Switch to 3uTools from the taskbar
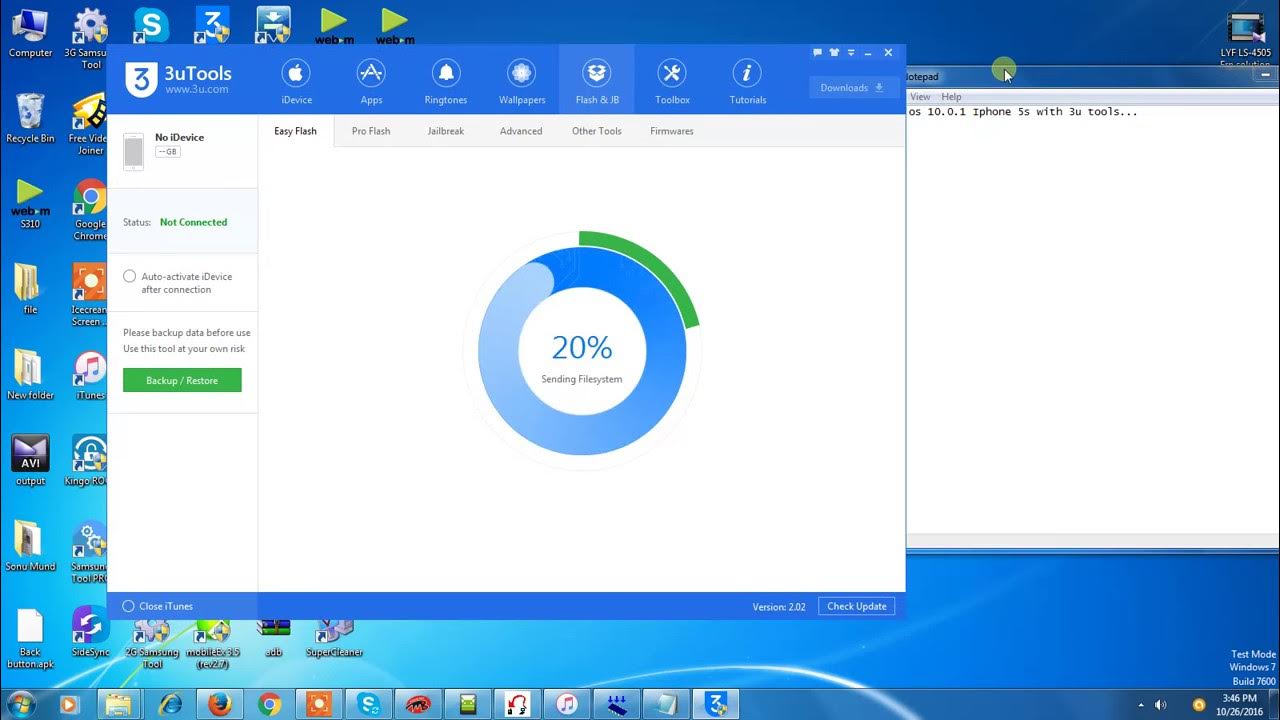This screenshot has width=1280, height=720. [x=716, y=705]
